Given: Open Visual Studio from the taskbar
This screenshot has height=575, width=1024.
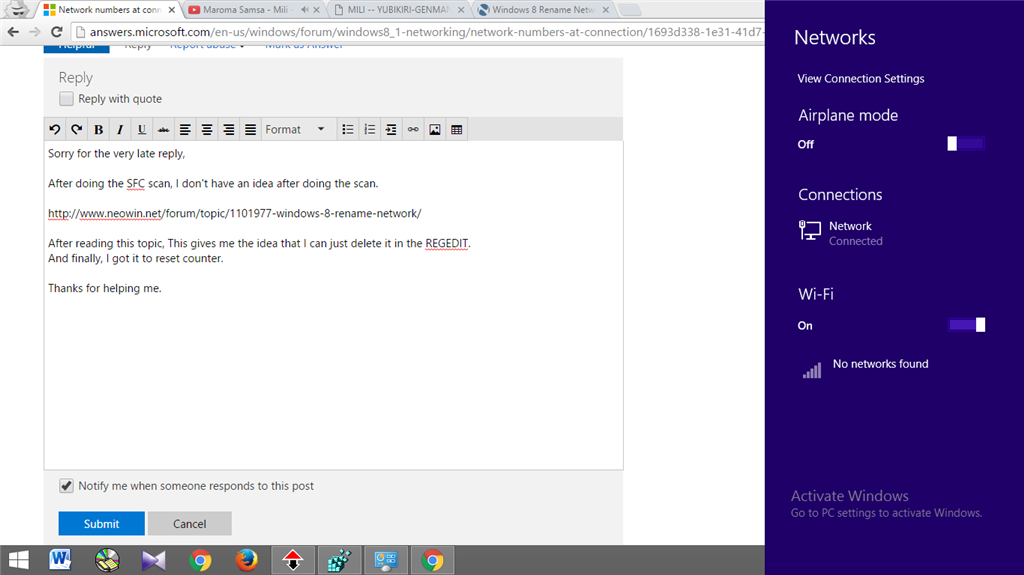Looking at the screenshot, I should (153, 560).
